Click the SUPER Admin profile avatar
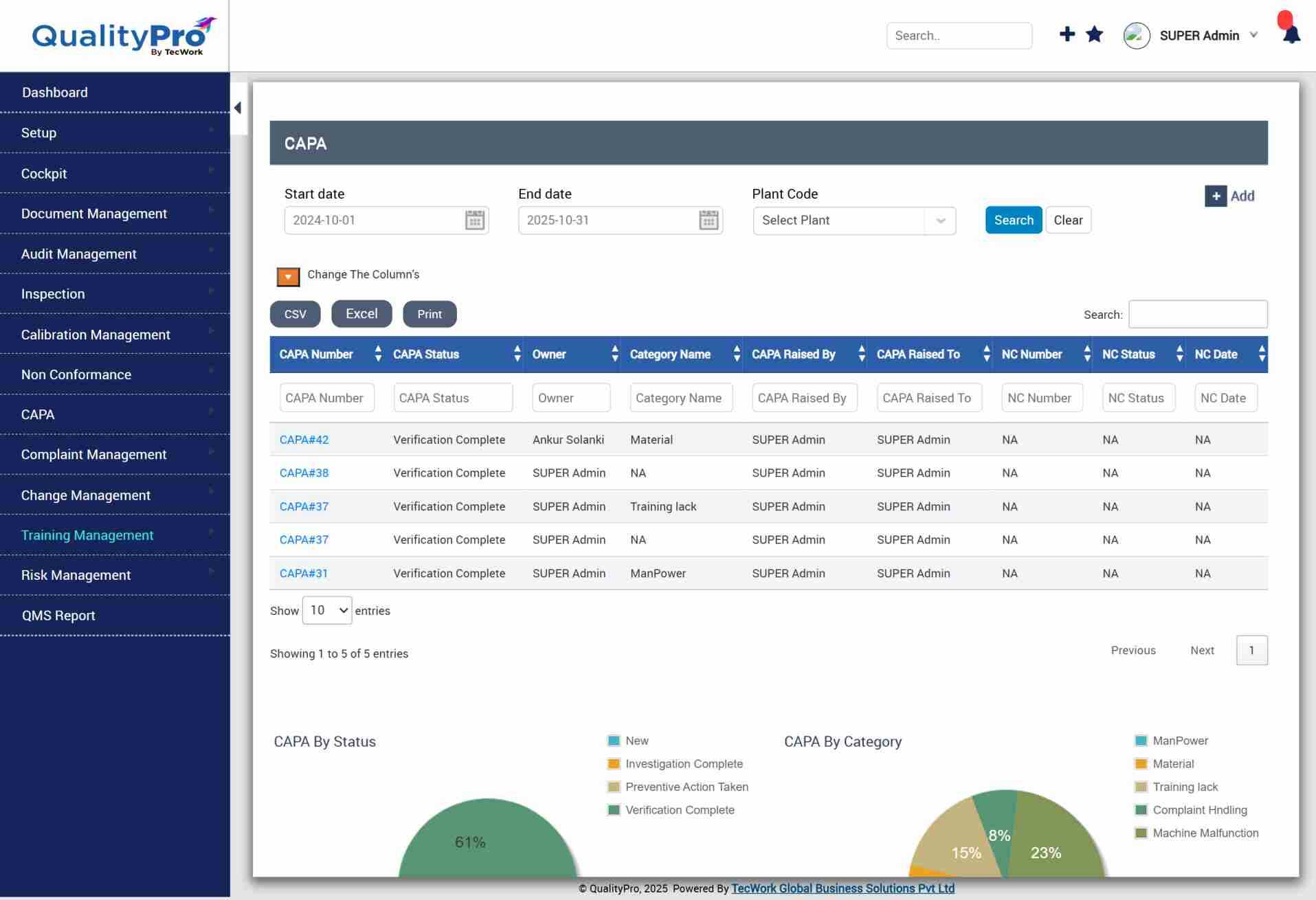 (x=1137, y=36)
